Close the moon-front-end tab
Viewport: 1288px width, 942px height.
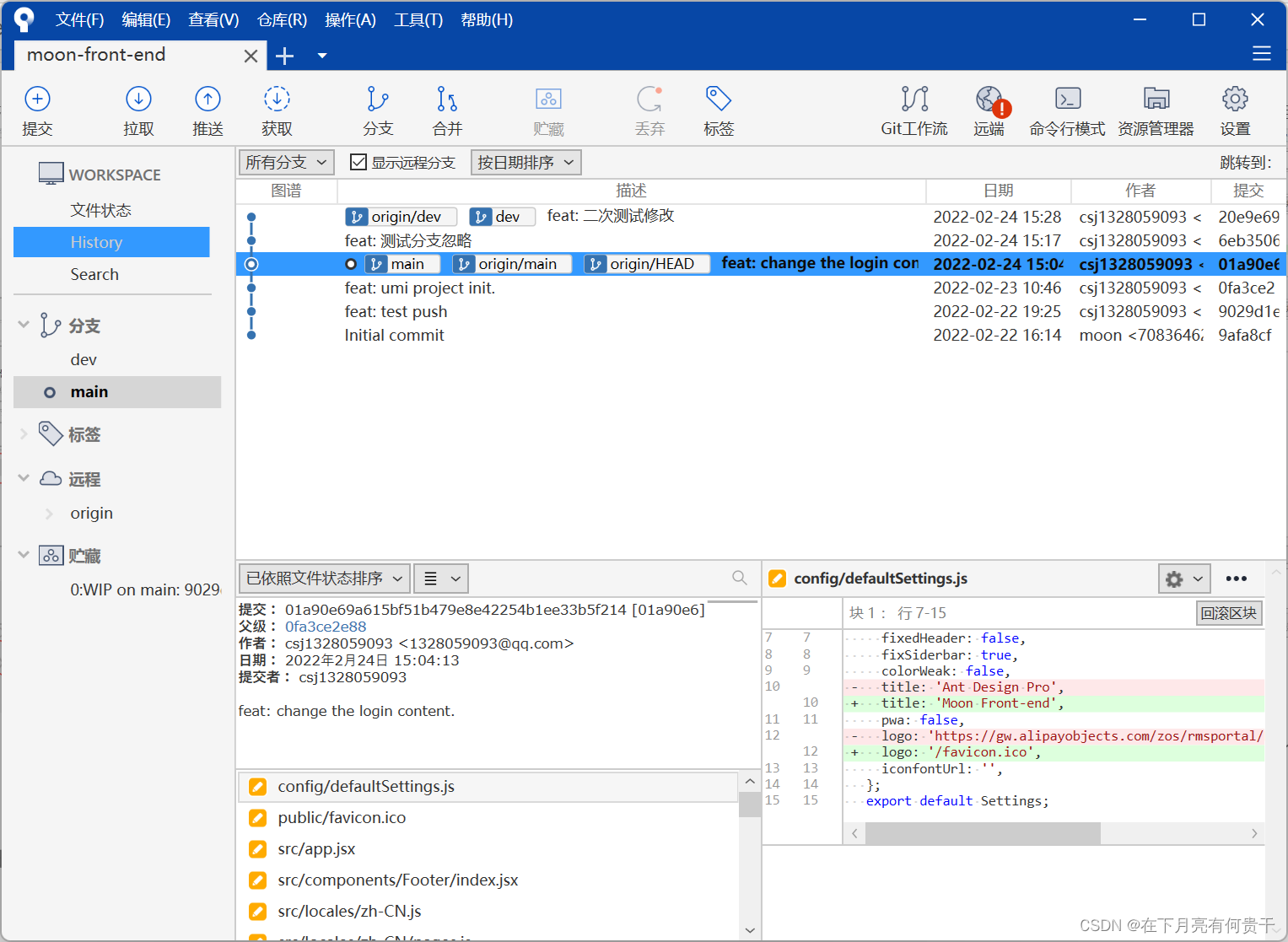[251, 56]
